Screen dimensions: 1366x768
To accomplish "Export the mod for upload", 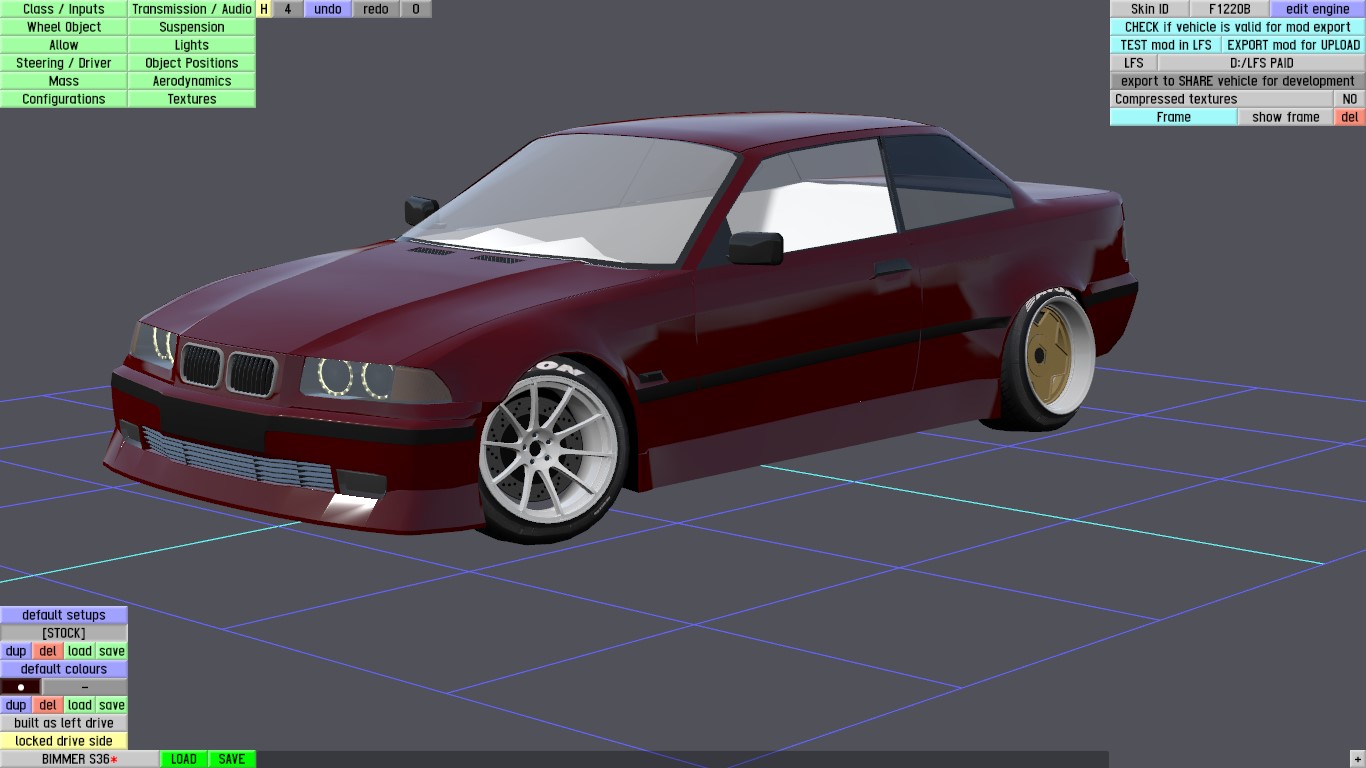I will coord(1294,45).
